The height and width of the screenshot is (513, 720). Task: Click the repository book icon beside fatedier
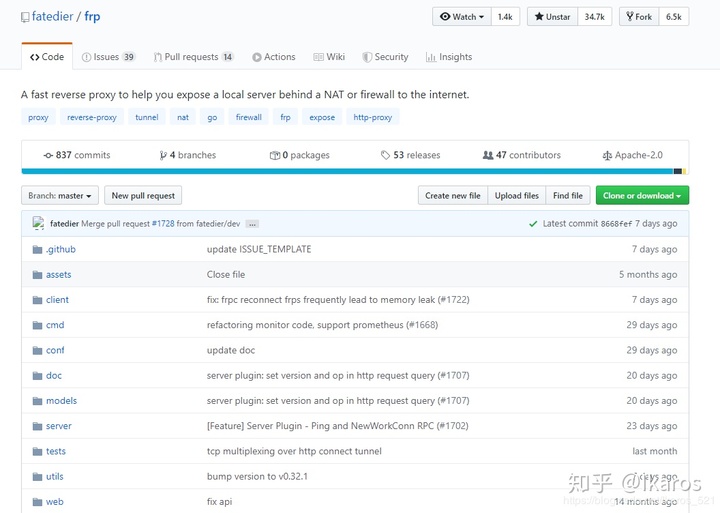[x=25, y=17]
